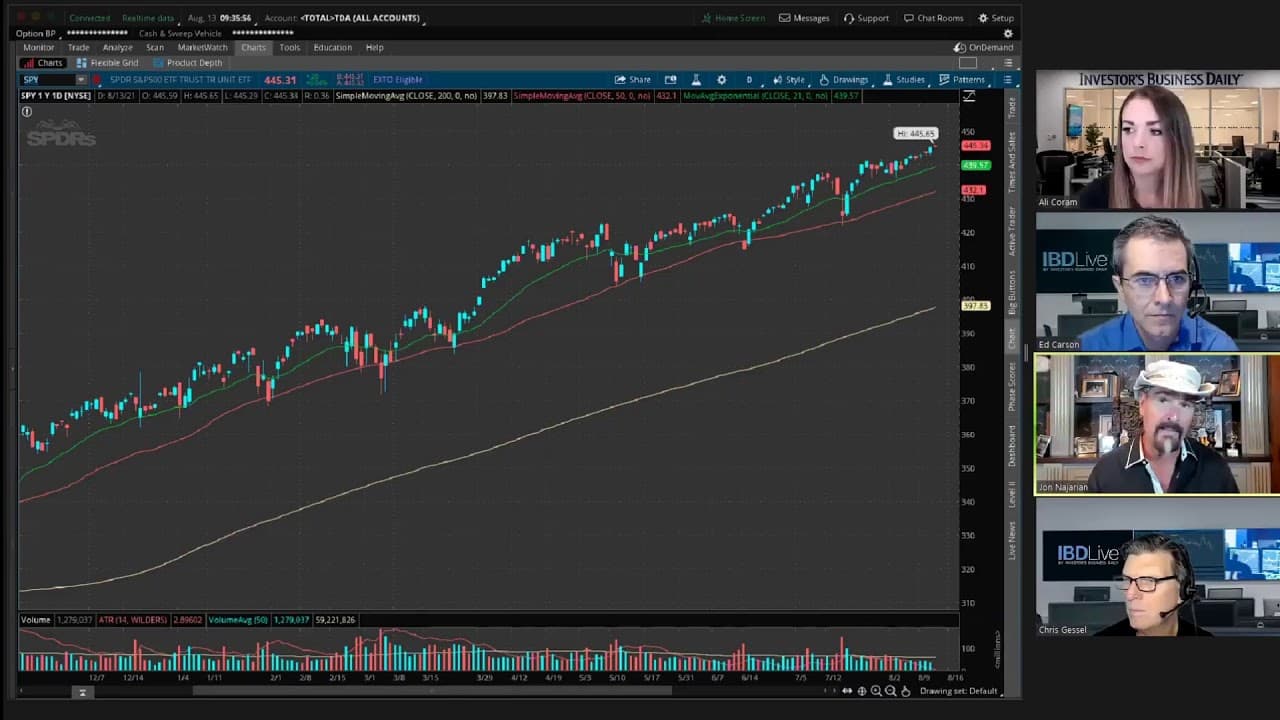
Task: Open the Drawings dropdown
Action: pos(844,80)
